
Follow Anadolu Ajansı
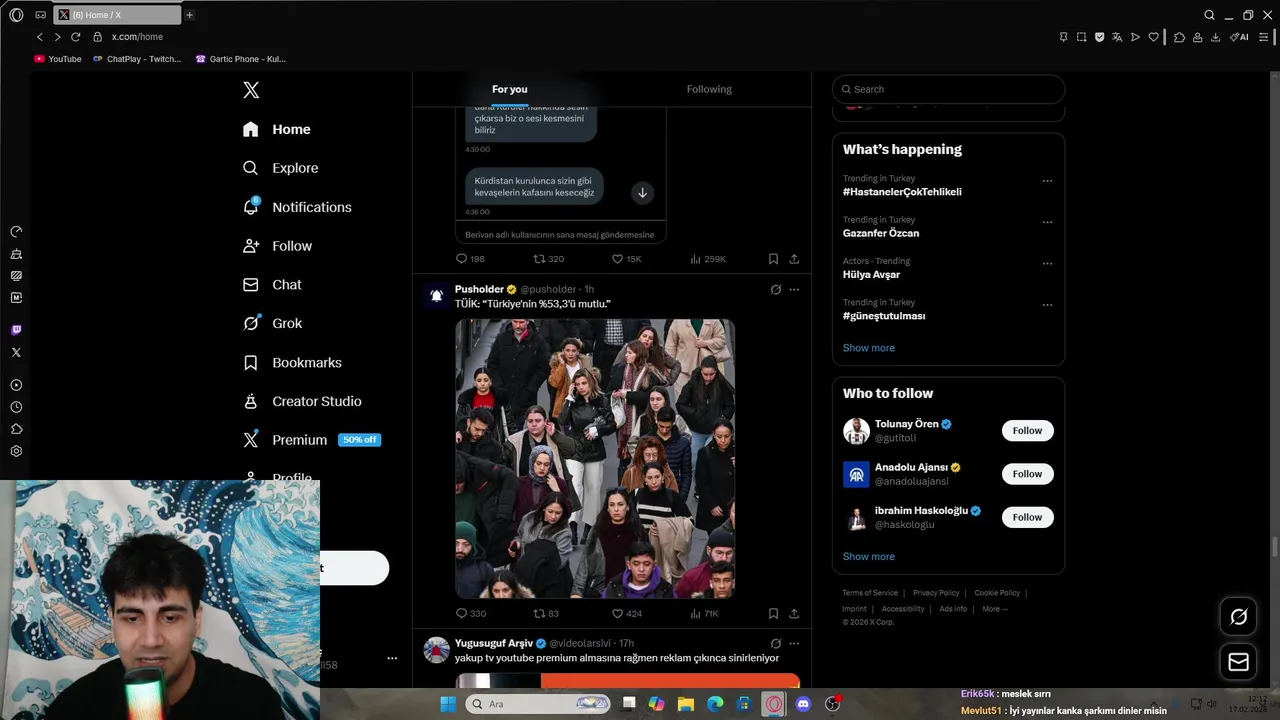[1027, 474]
